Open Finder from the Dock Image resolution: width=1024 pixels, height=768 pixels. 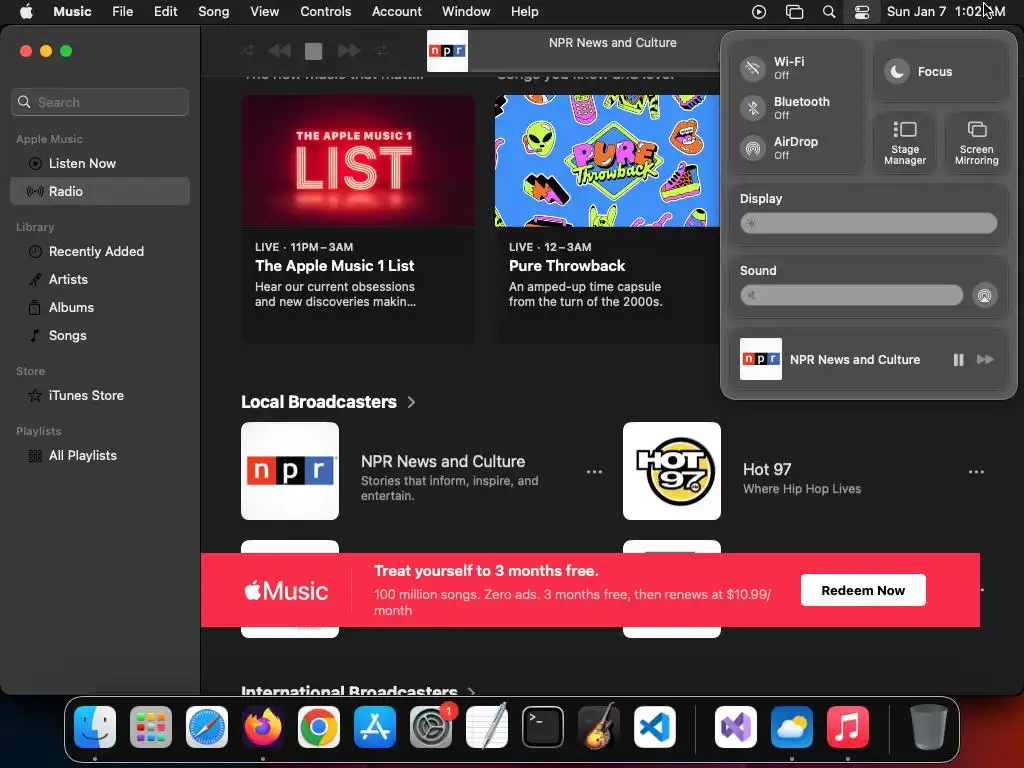[95, 727]
